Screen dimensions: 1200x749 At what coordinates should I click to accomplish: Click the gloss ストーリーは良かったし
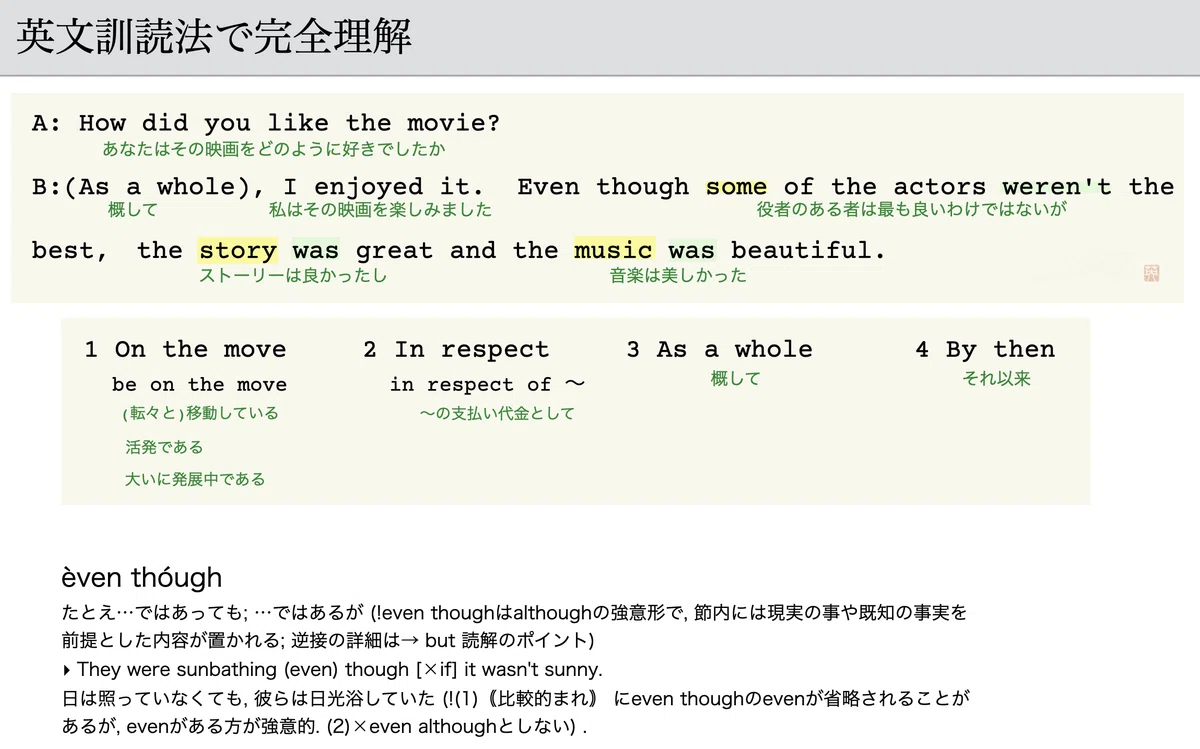click(293, 275)
